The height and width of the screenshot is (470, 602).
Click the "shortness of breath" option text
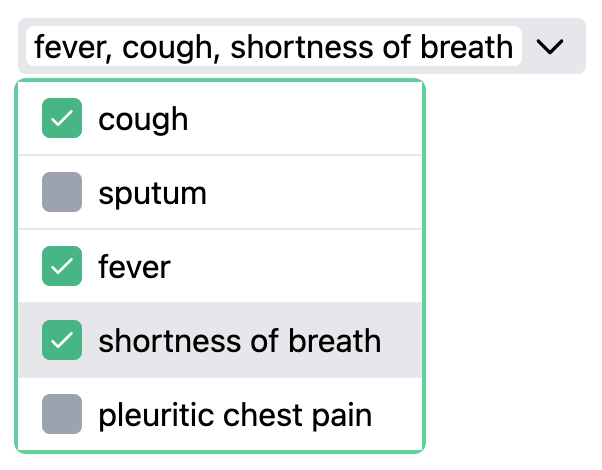point(239,341)
